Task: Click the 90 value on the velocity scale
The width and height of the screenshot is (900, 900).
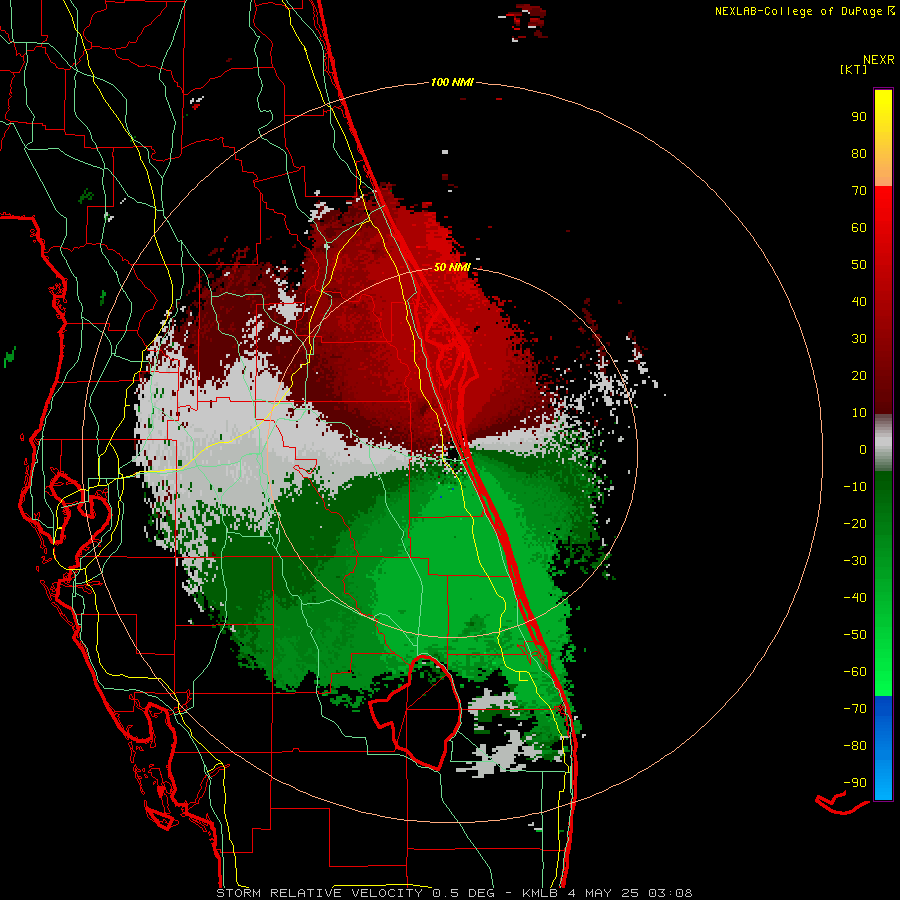Action: [x=859, y=117]
